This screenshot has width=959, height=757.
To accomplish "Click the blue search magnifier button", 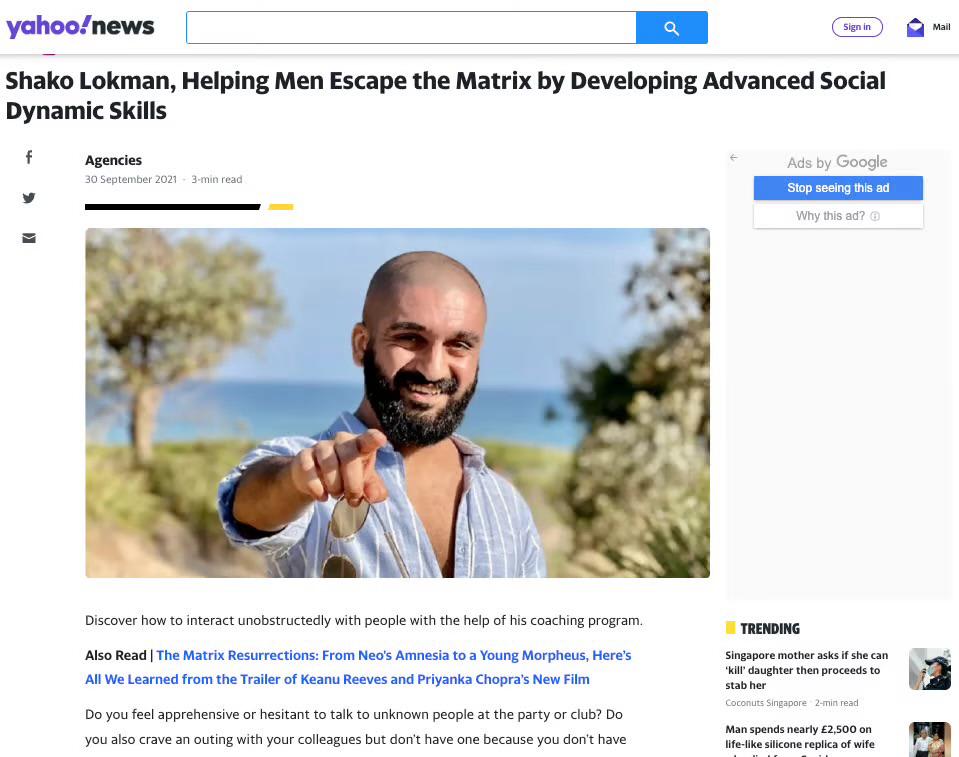I will 672,28.
